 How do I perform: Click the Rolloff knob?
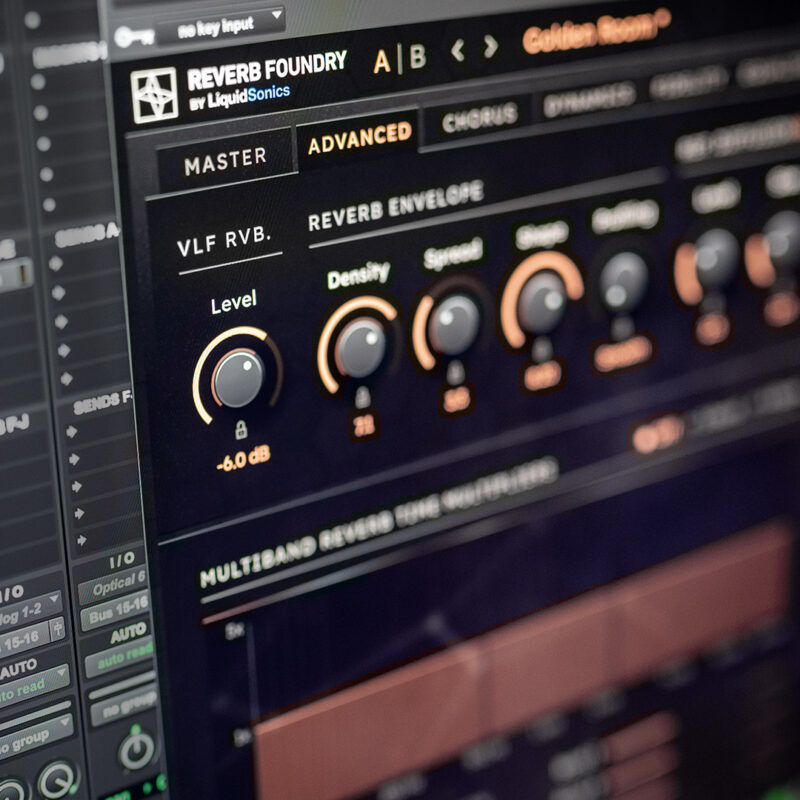[622, 282]
